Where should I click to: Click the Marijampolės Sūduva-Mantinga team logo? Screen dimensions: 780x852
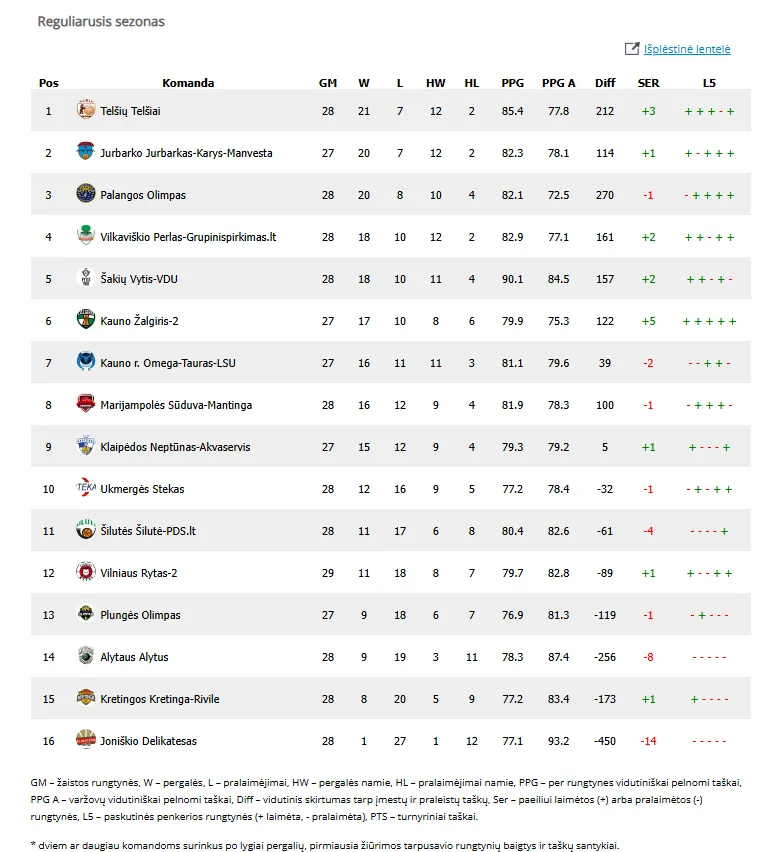click(86, 405)
